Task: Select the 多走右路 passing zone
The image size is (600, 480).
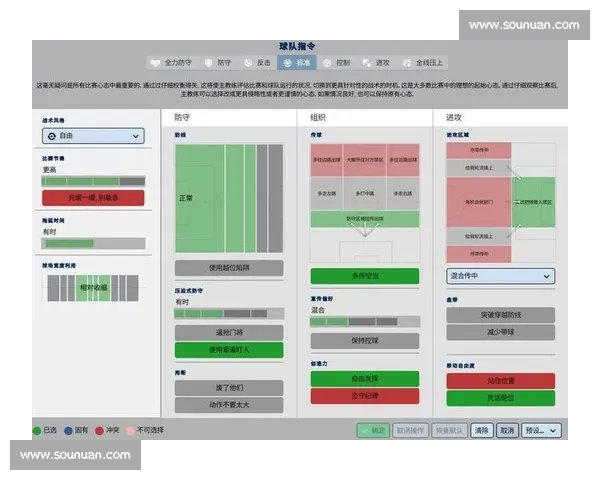Action: click(403, 194)
